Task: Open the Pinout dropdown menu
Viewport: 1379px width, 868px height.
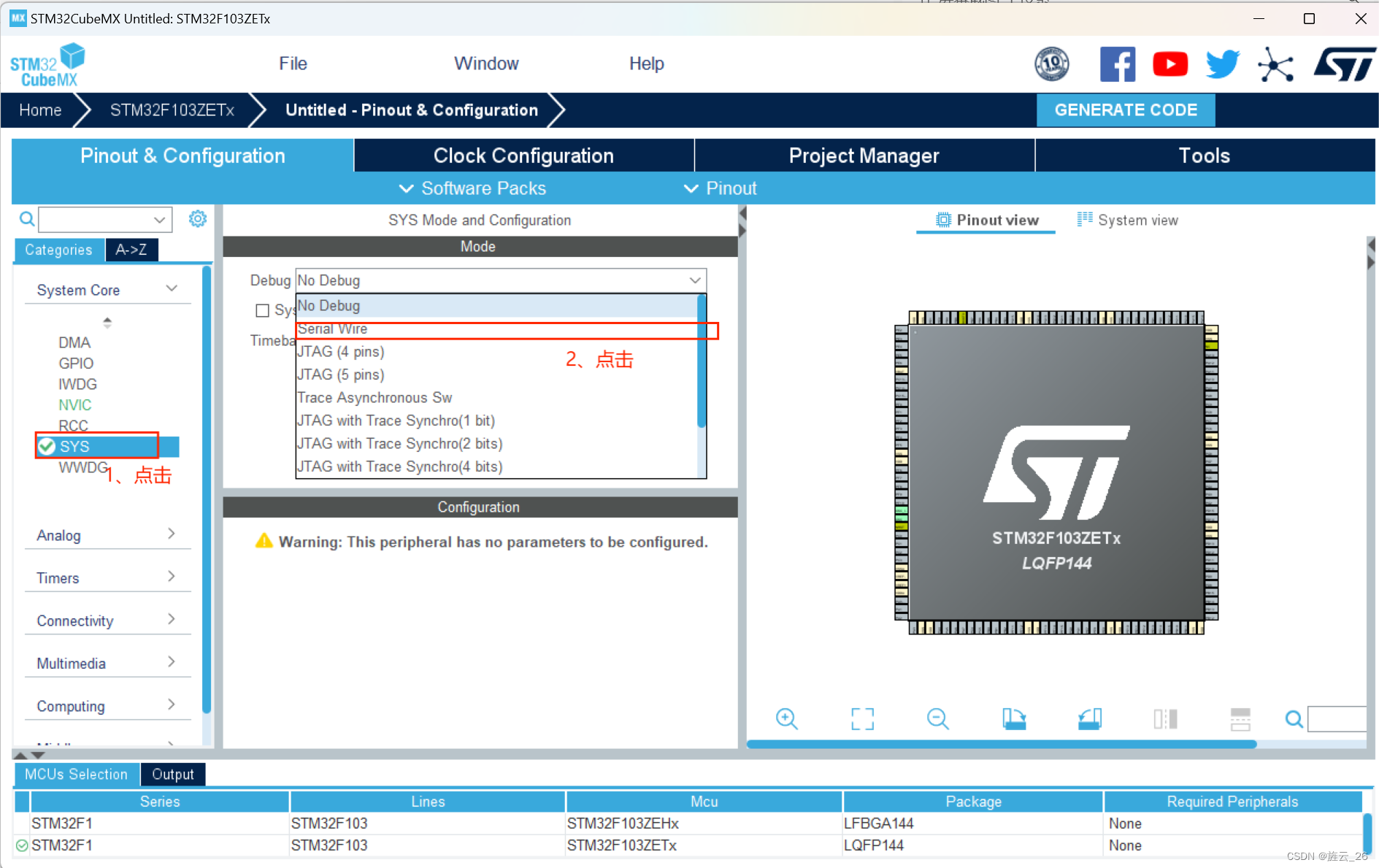Action: (x=720, y=188)
